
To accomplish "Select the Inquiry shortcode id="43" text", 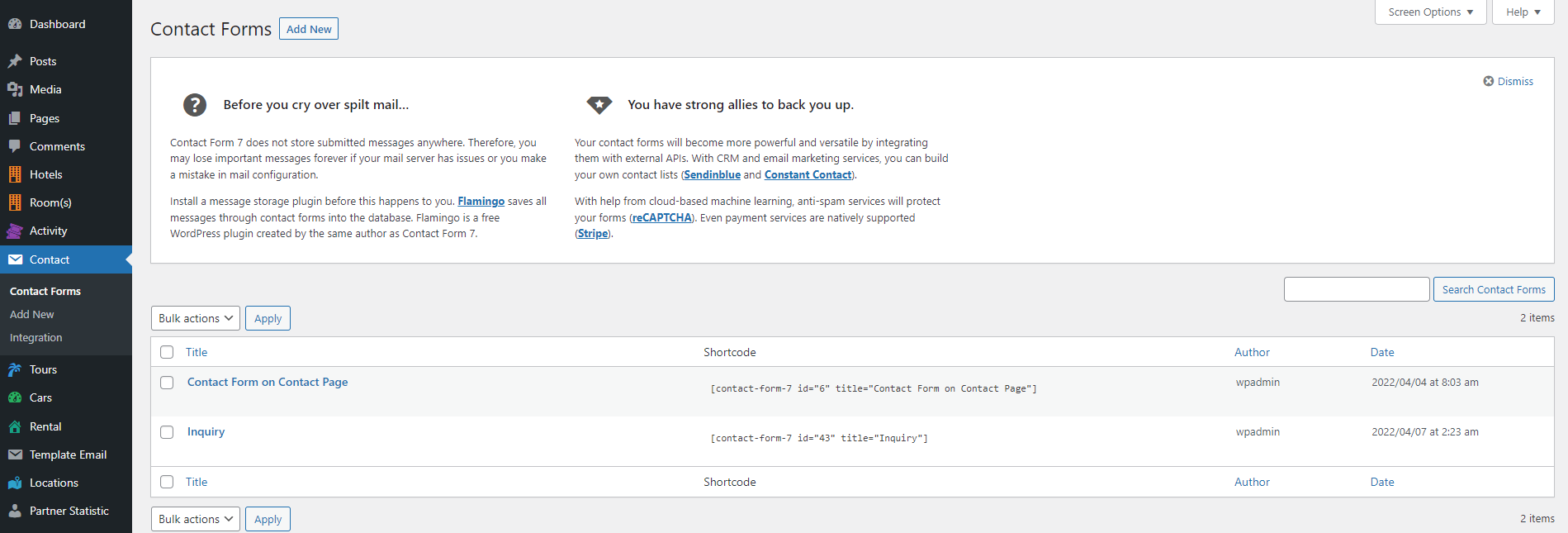I will [819, 438].
